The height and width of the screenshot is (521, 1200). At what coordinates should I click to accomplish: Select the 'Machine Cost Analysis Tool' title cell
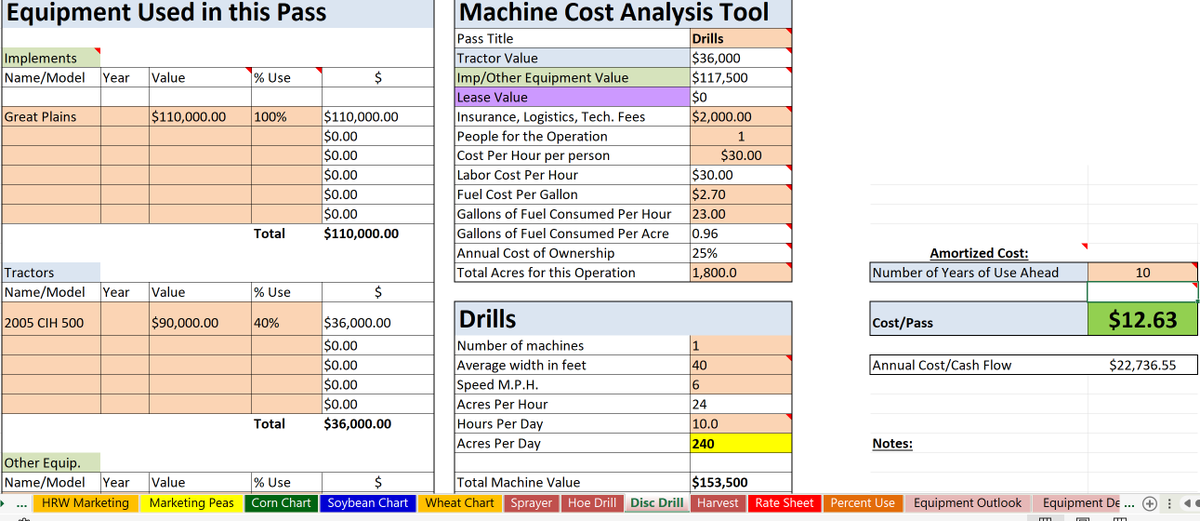623,13
